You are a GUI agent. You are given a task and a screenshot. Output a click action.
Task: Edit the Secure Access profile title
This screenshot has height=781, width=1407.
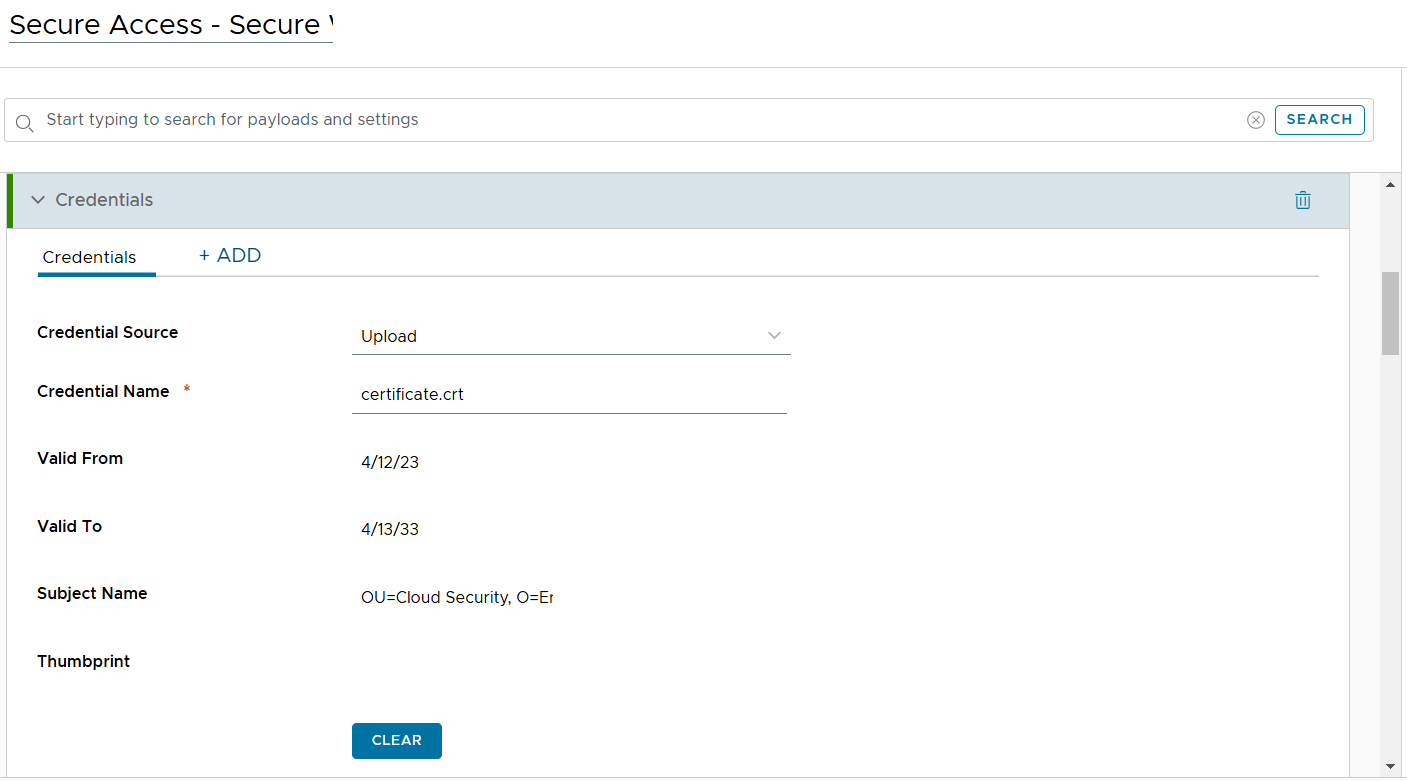[171, 25]
